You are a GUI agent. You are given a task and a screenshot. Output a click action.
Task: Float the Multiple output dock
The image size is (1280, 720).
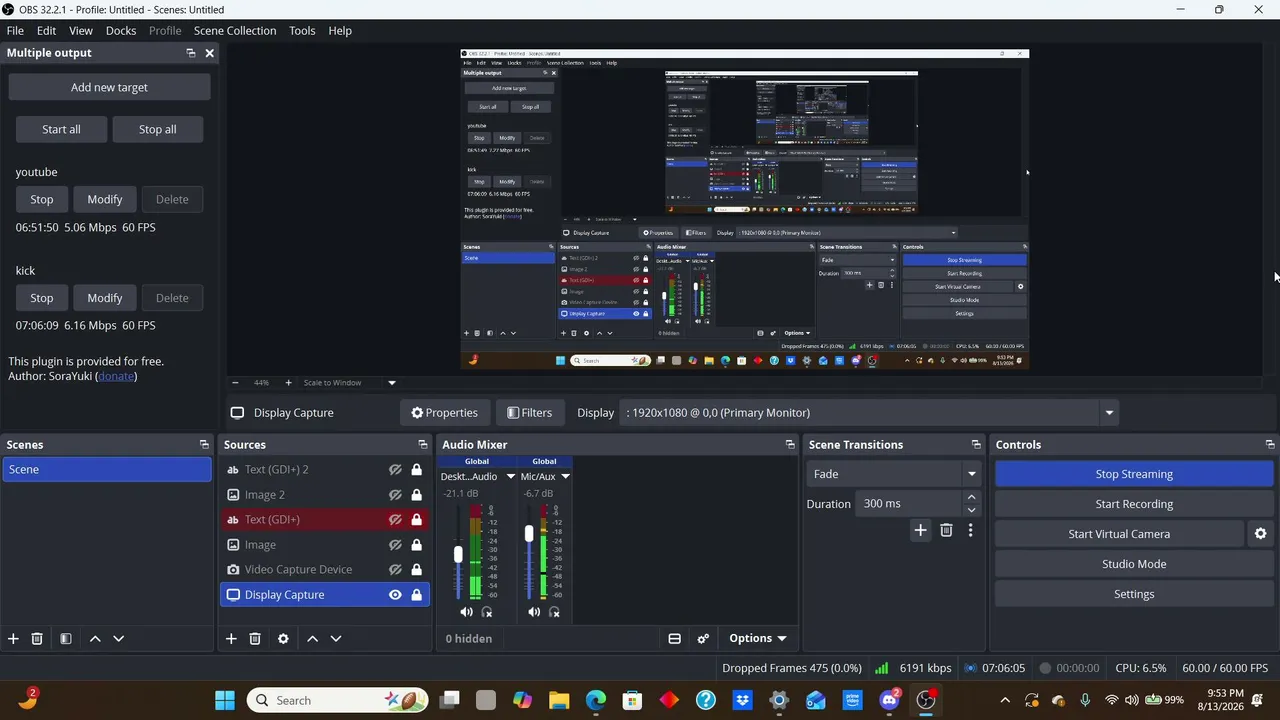[191, 53]
